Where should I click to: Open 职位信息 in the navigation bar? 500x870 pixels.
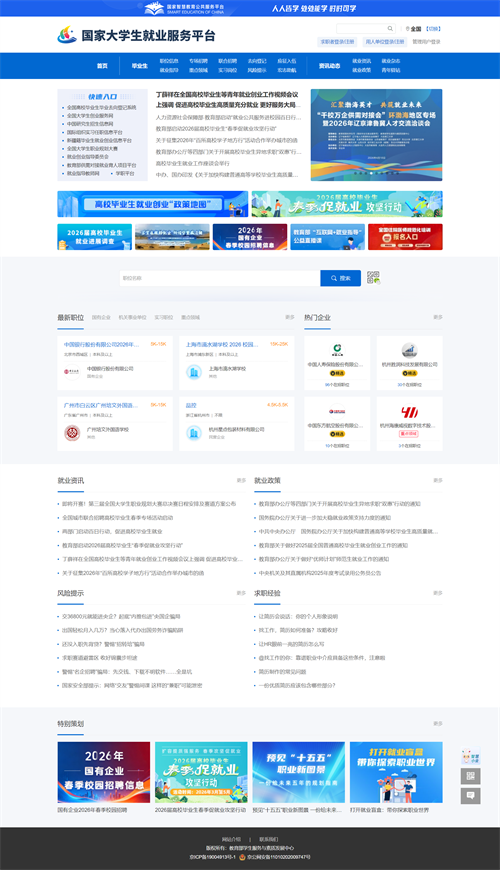(169, 61)
